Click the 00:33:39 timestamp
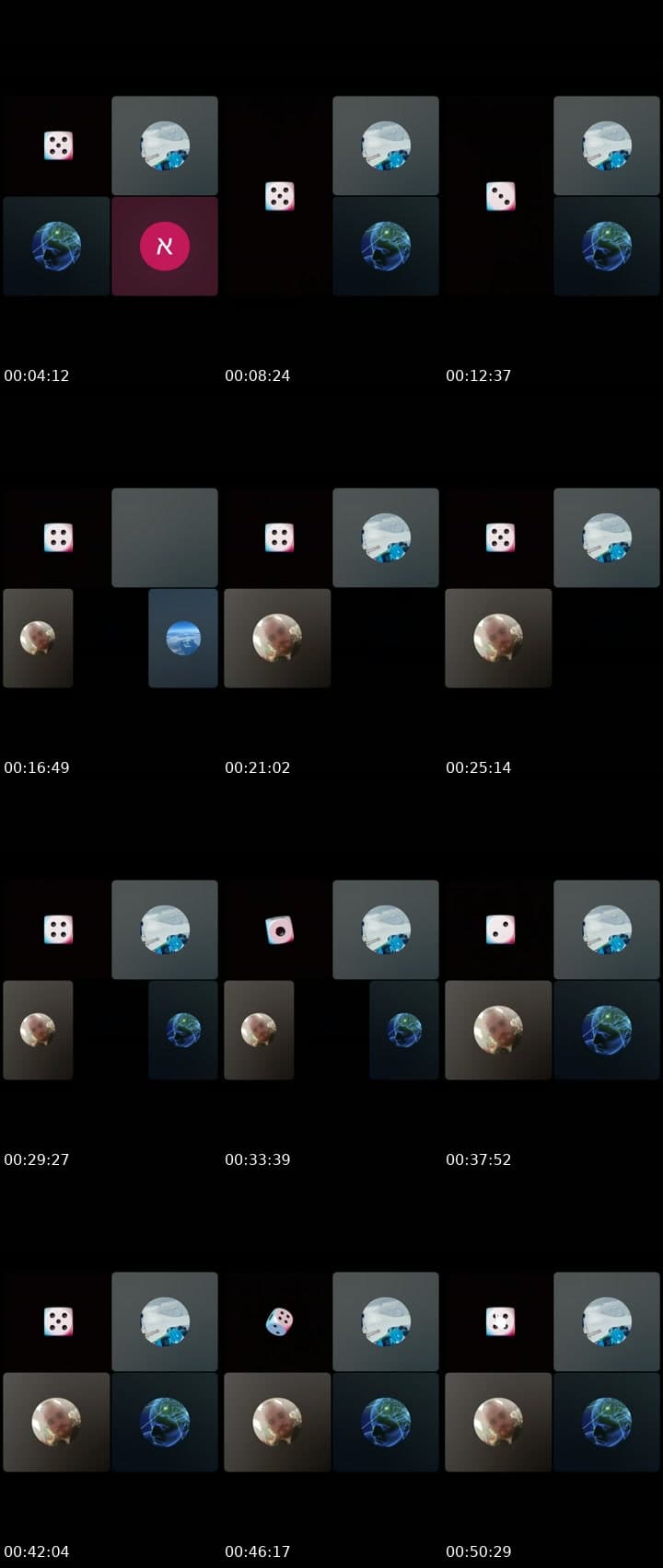 point(258,1159)
